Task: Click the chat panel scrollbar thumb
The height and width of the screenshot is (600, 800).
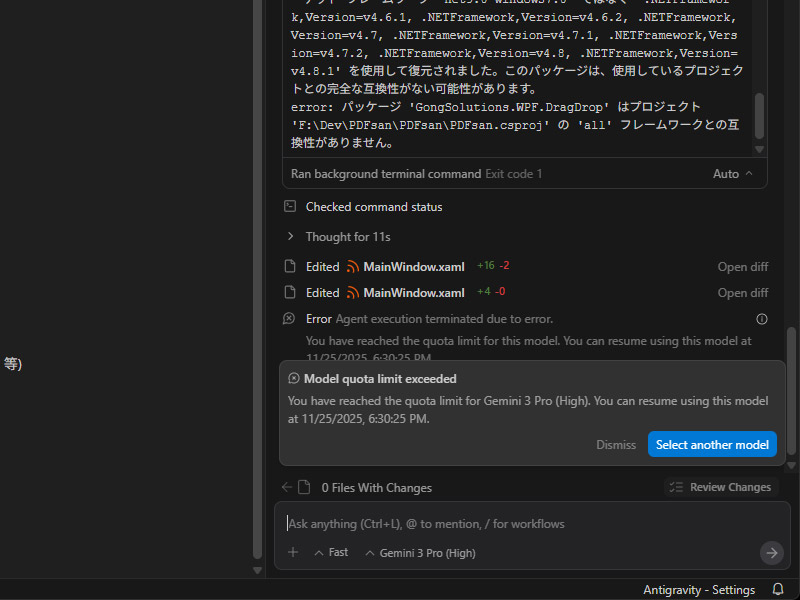Action: tap(791, 391)
